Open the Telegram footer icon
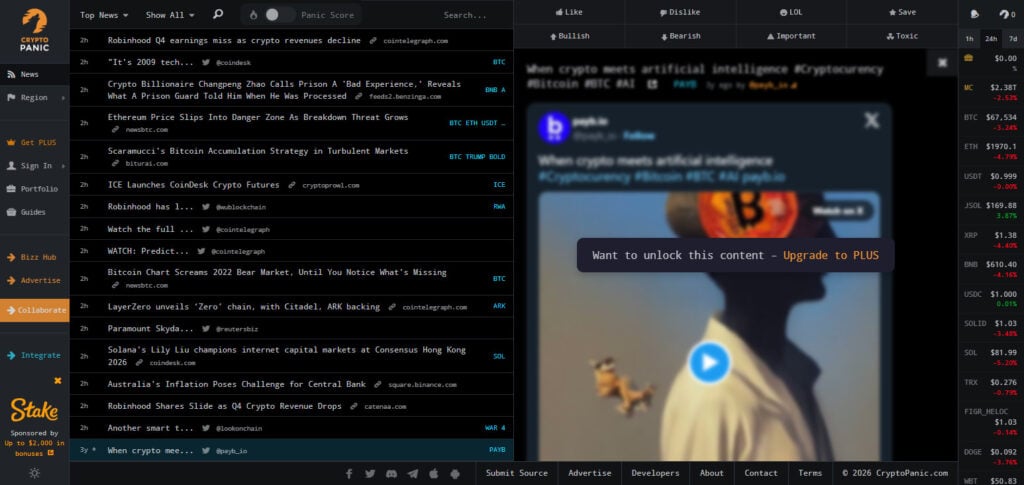1024x485 pixels. tap(413, 473)
